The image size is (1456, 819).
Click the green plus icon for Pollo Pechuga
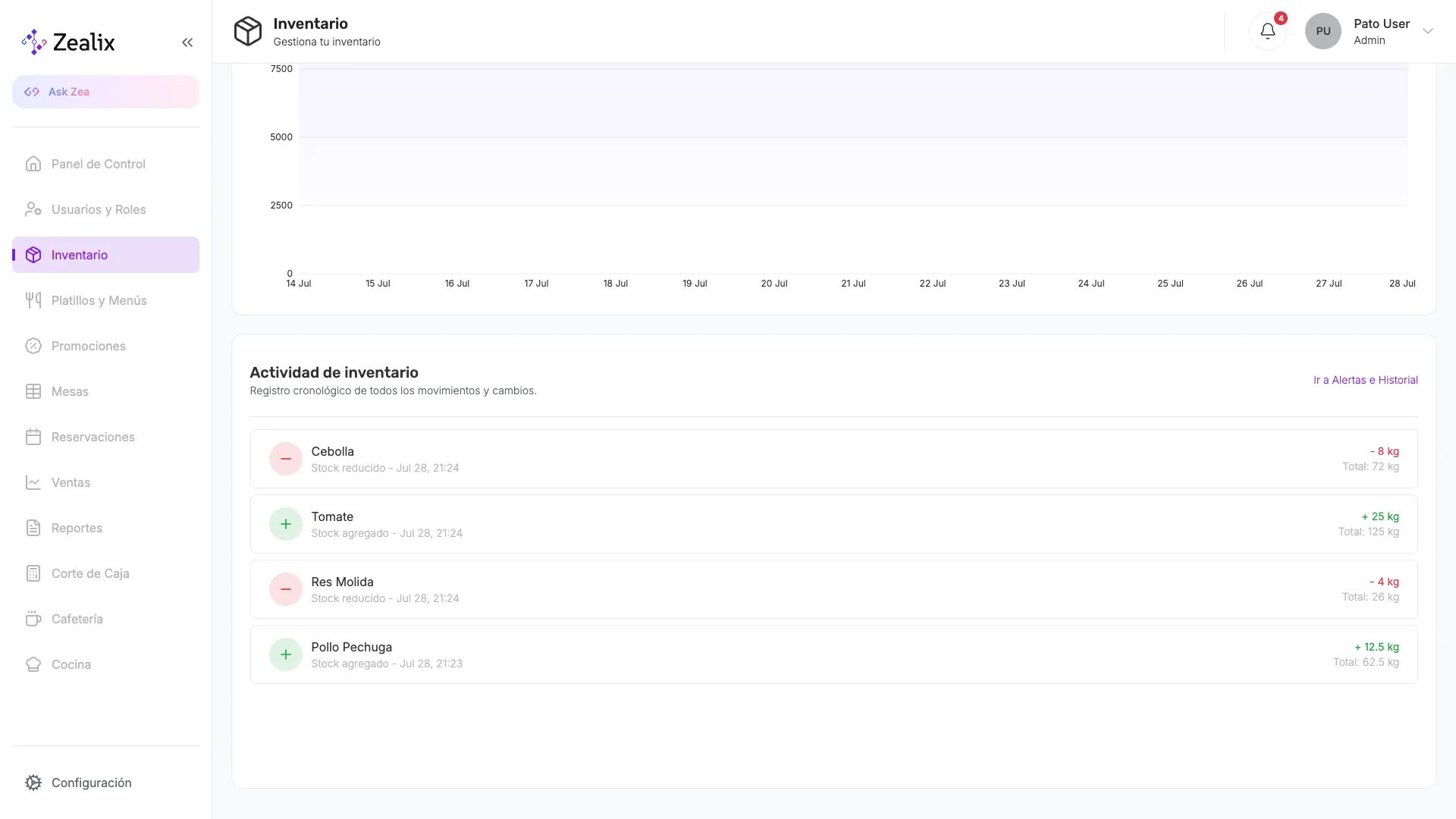click(x=286, y=654)
